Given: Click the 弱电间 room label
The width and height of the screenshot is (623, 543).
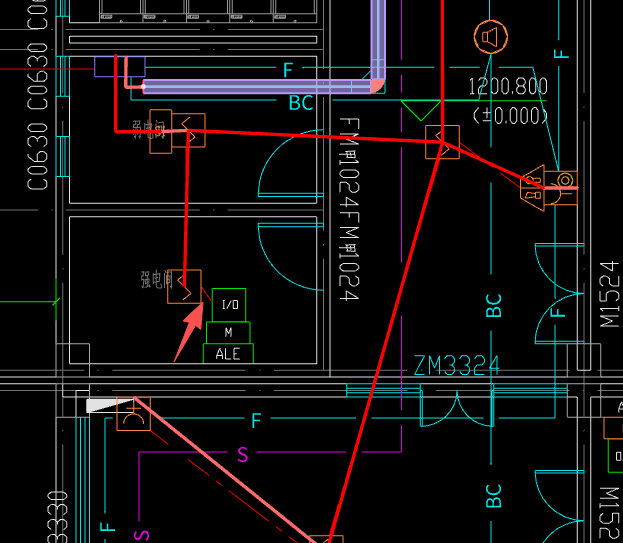Looking at the screenshot, I should click(x=149, y=129).
